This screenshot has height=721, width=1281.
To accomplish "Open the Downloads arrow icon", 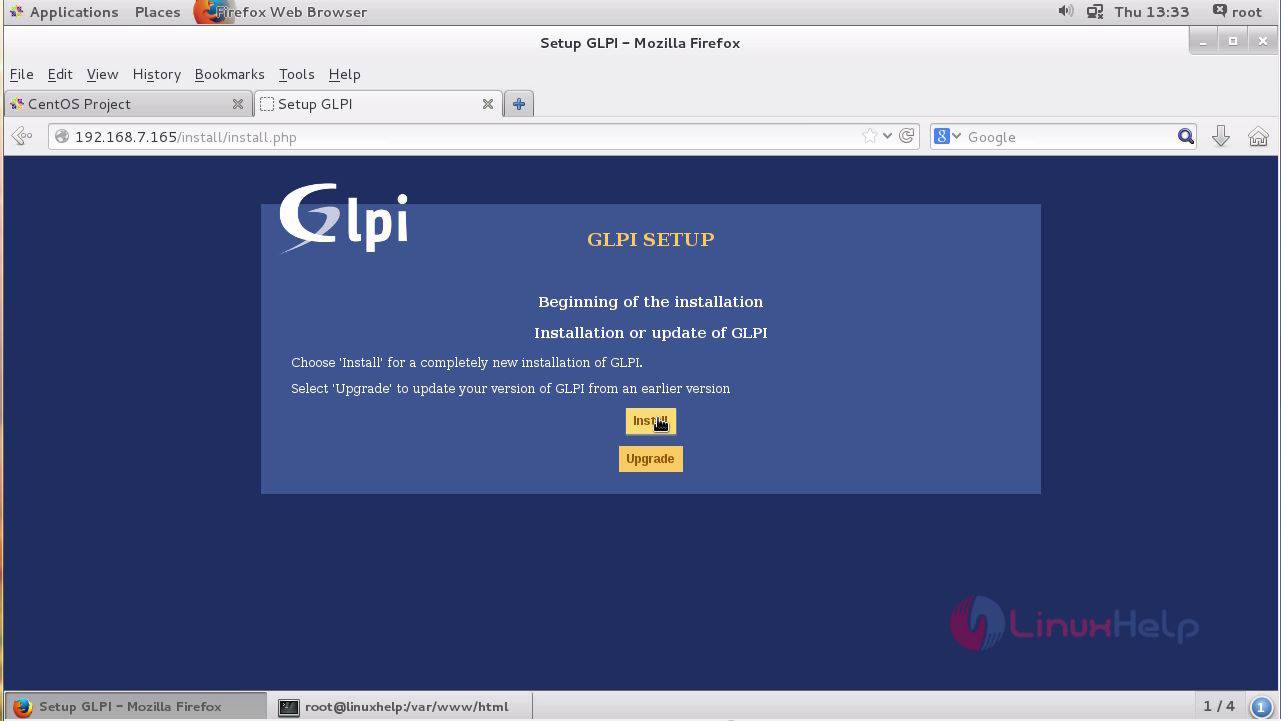I will tap(1221, 137).
